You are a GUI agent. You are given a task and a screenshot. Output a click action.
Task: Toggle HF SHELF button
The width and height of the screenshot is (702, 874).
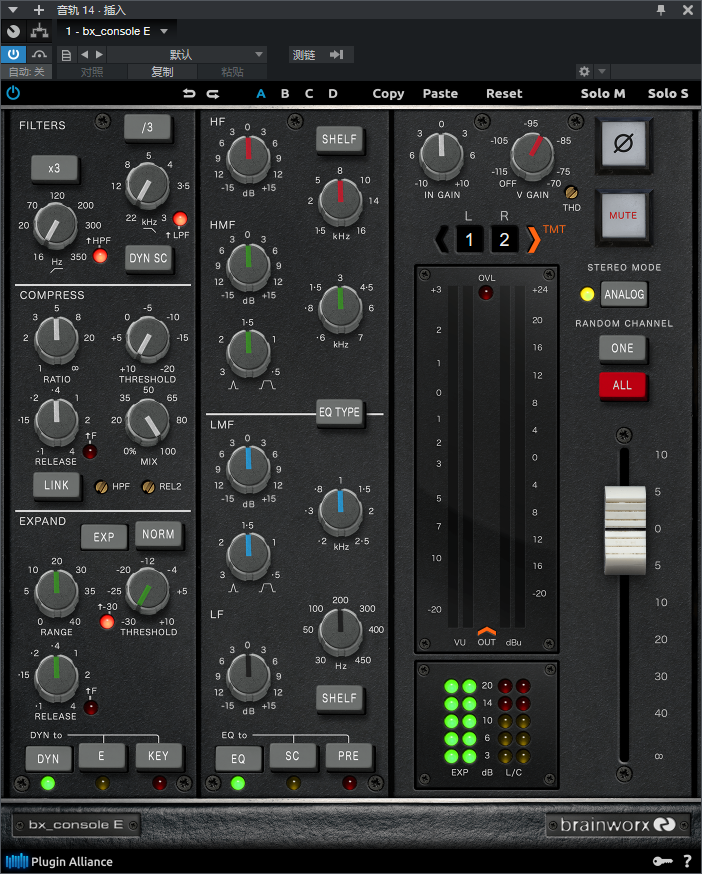(x=339, y=139)
